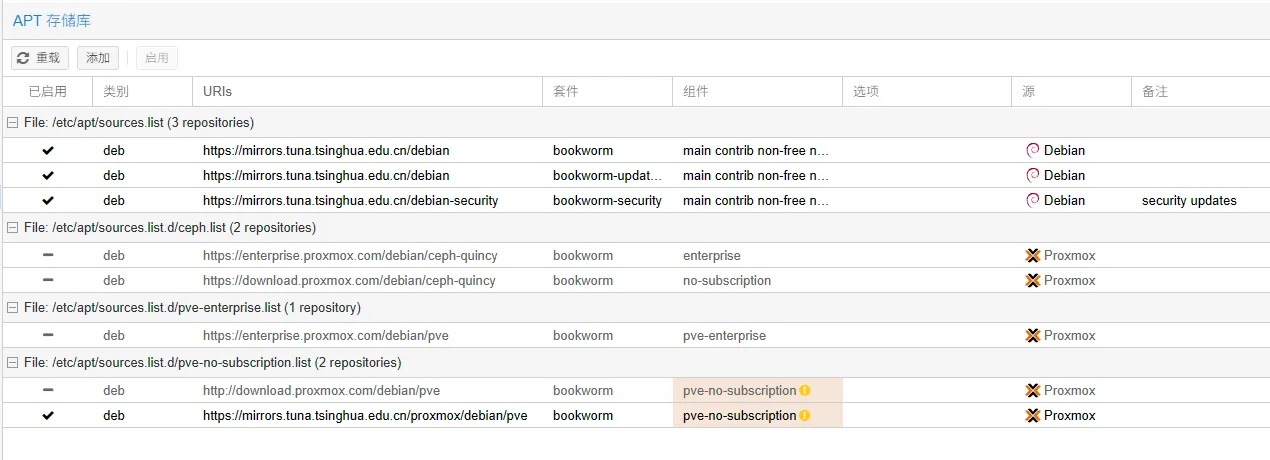Sort by the 套件 column header
This screenshot has height=460, width=1270.
coord(566,91)
